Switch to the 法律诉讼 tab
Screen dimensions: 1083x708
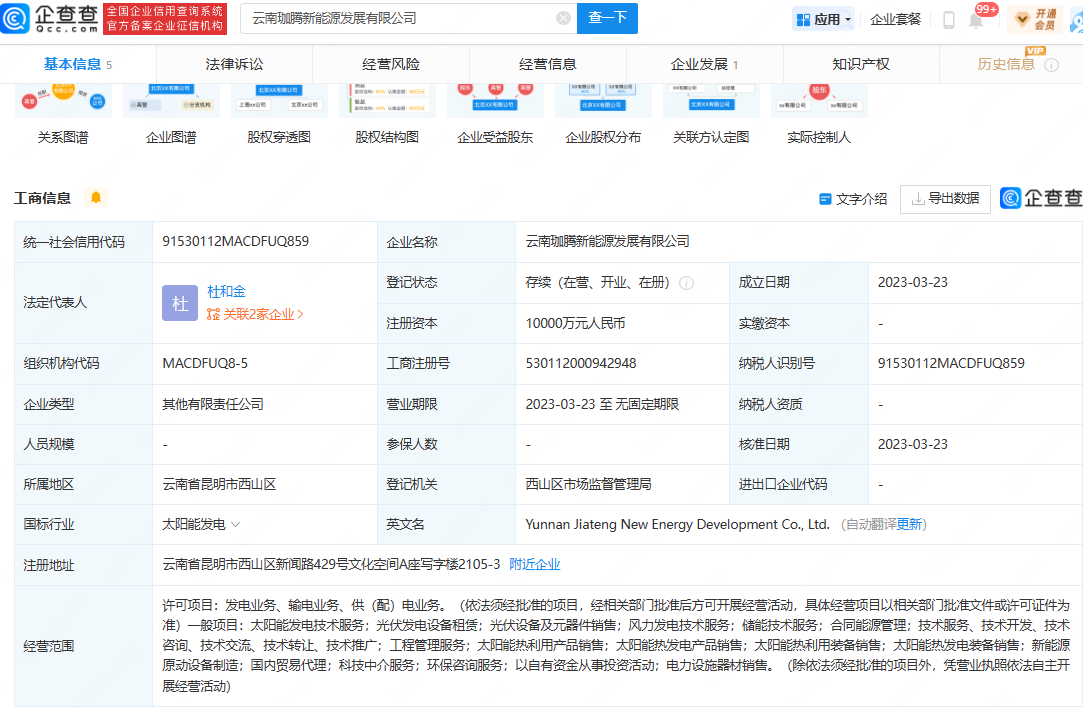point(234,64)
